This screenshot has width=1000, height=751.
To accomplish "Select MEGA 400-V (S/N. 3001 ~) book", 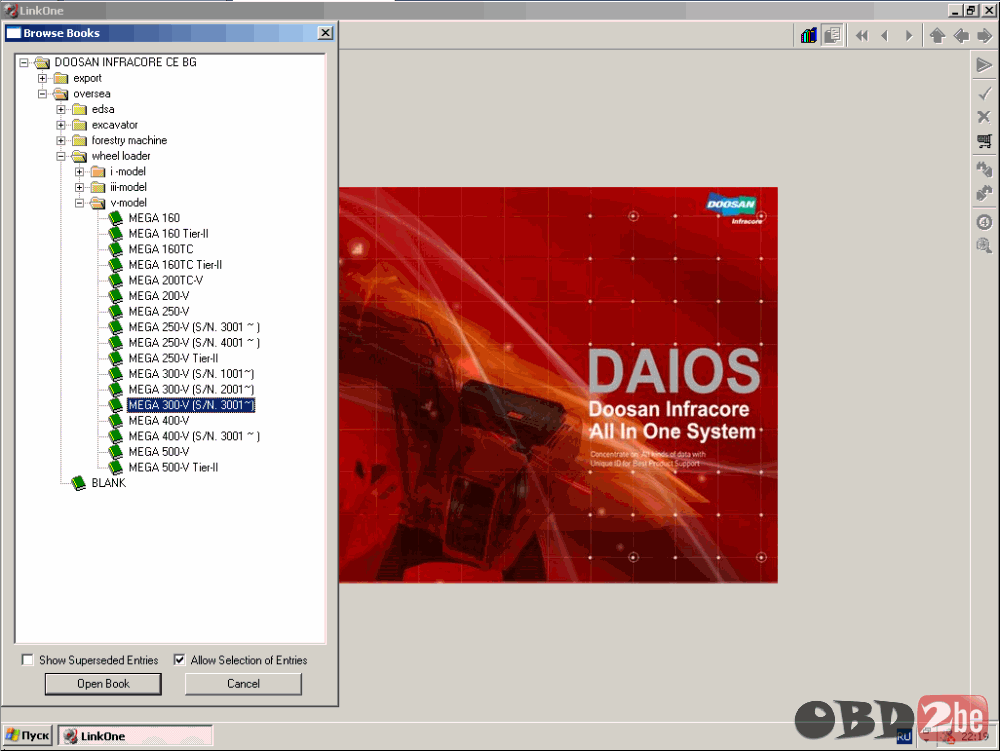I will click(x=194, y=436).
